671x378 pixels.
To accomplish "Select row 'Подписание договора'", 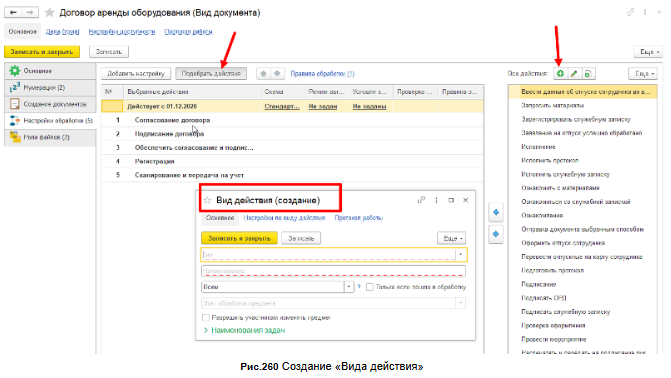I will pyautogui.click(x=293, y=134).
